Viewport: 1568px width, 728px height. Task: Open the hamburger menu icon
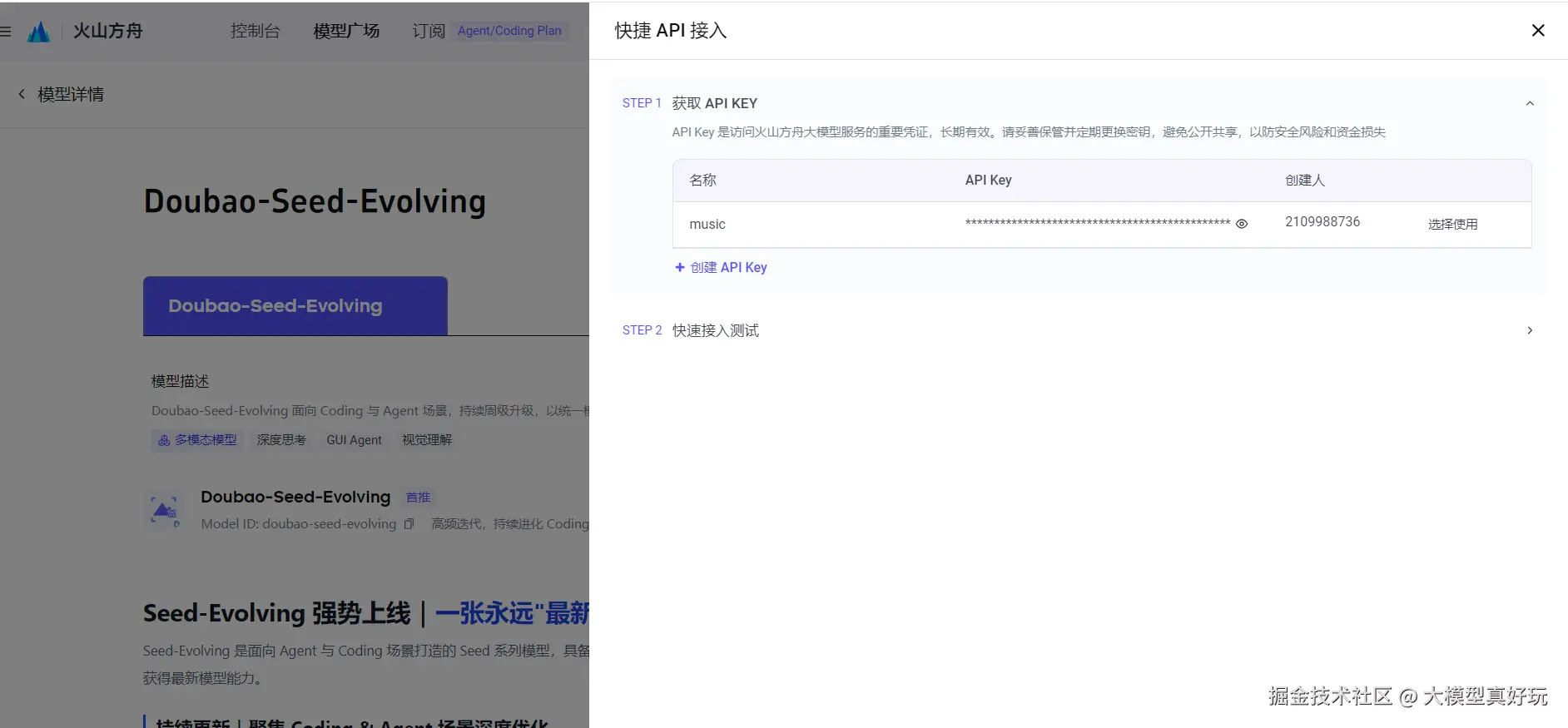click(5, 32)
